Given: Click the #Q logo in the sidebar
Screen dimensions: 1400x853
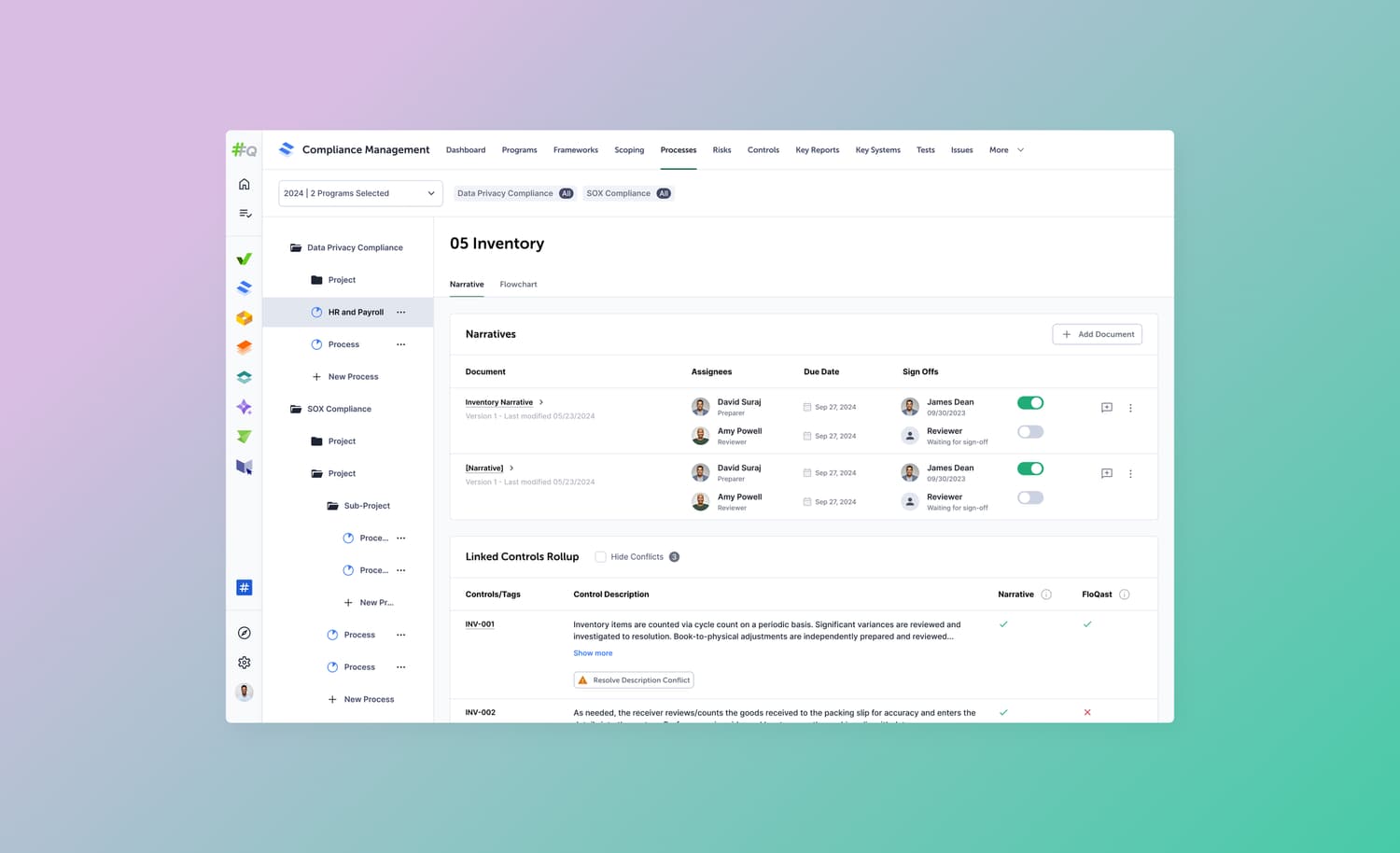Looking at the screenshot, I should coord(244,149).
